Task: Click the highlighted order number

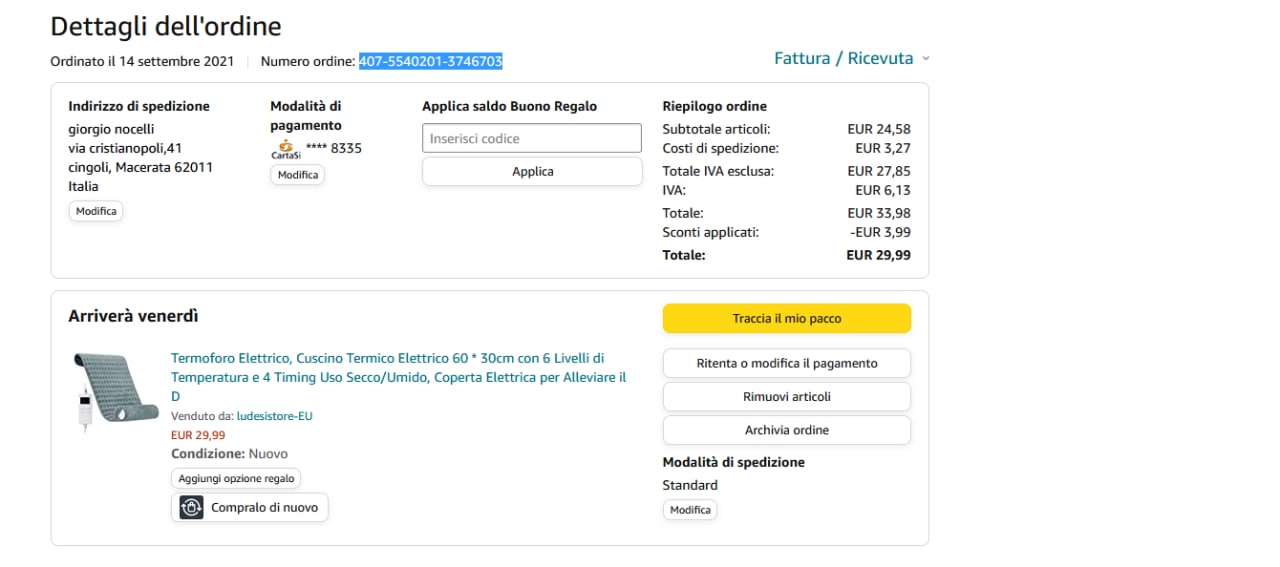Action: tap(430, 61)
